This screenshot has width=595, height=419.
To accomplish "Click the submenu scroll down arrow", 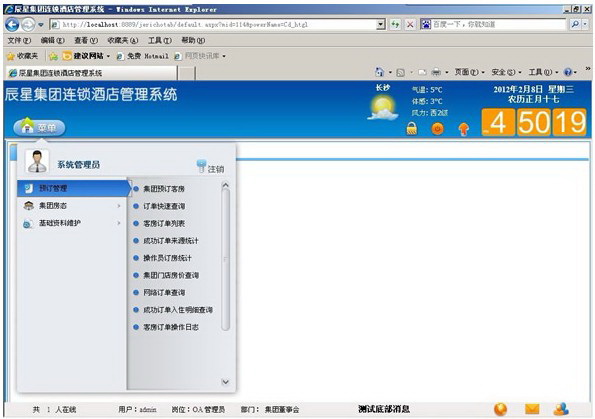I will coord(225,382).
